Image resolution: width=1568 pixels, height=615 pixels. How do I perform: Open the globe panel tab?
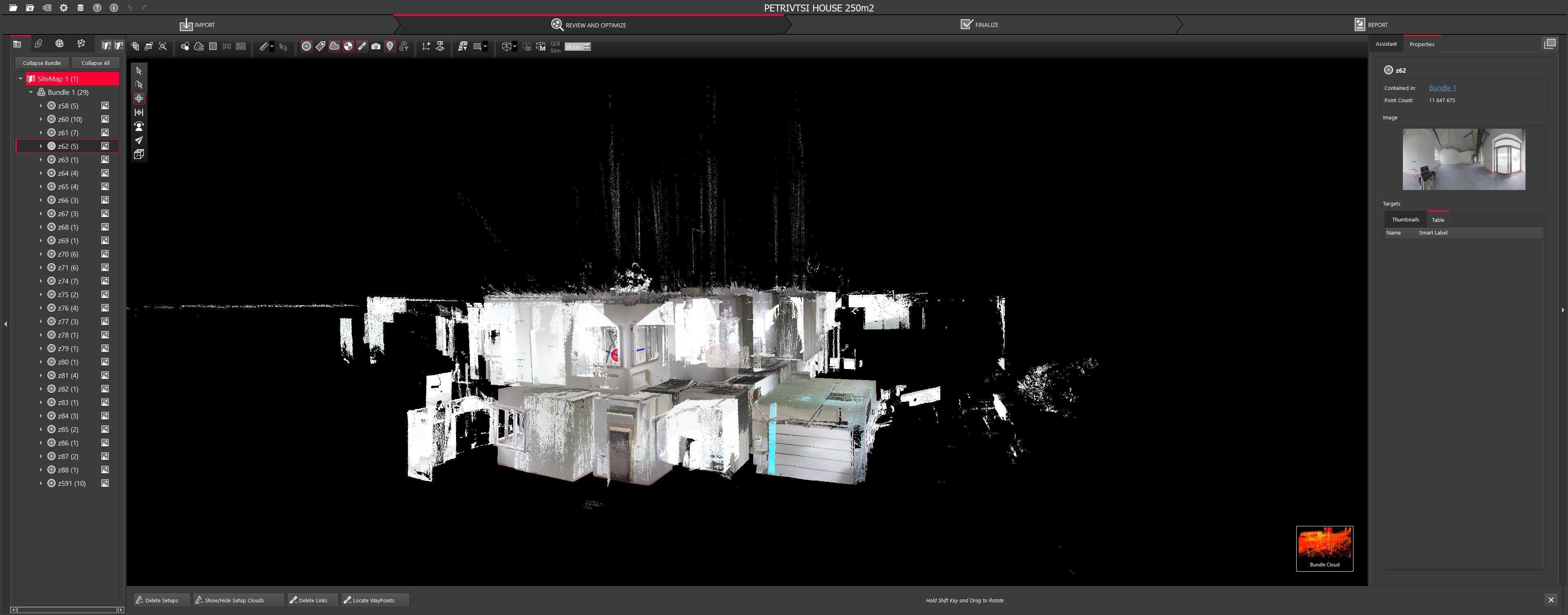pyautogui.click(x=60, y=44)
